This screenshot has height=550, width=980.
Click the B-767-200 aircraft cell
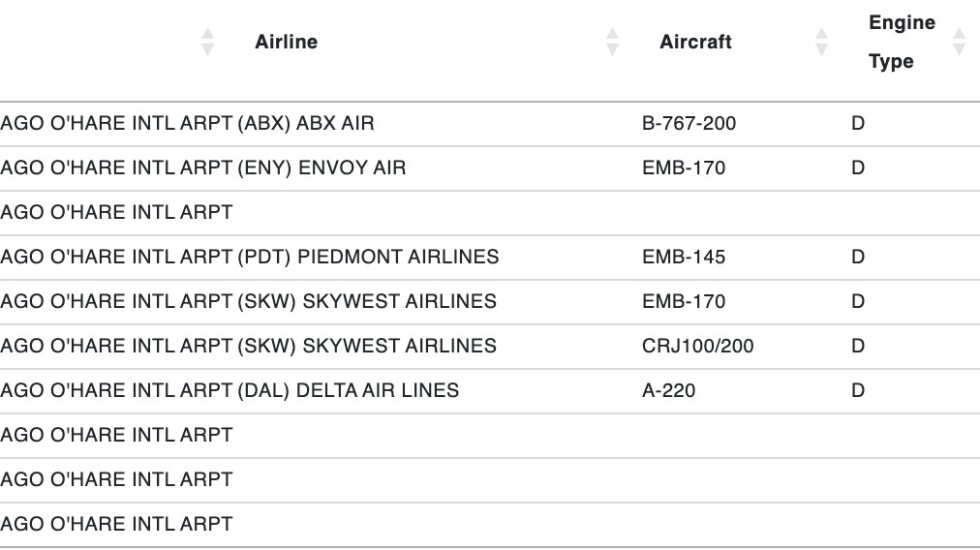pyautogui.click(x=689, y=124)
